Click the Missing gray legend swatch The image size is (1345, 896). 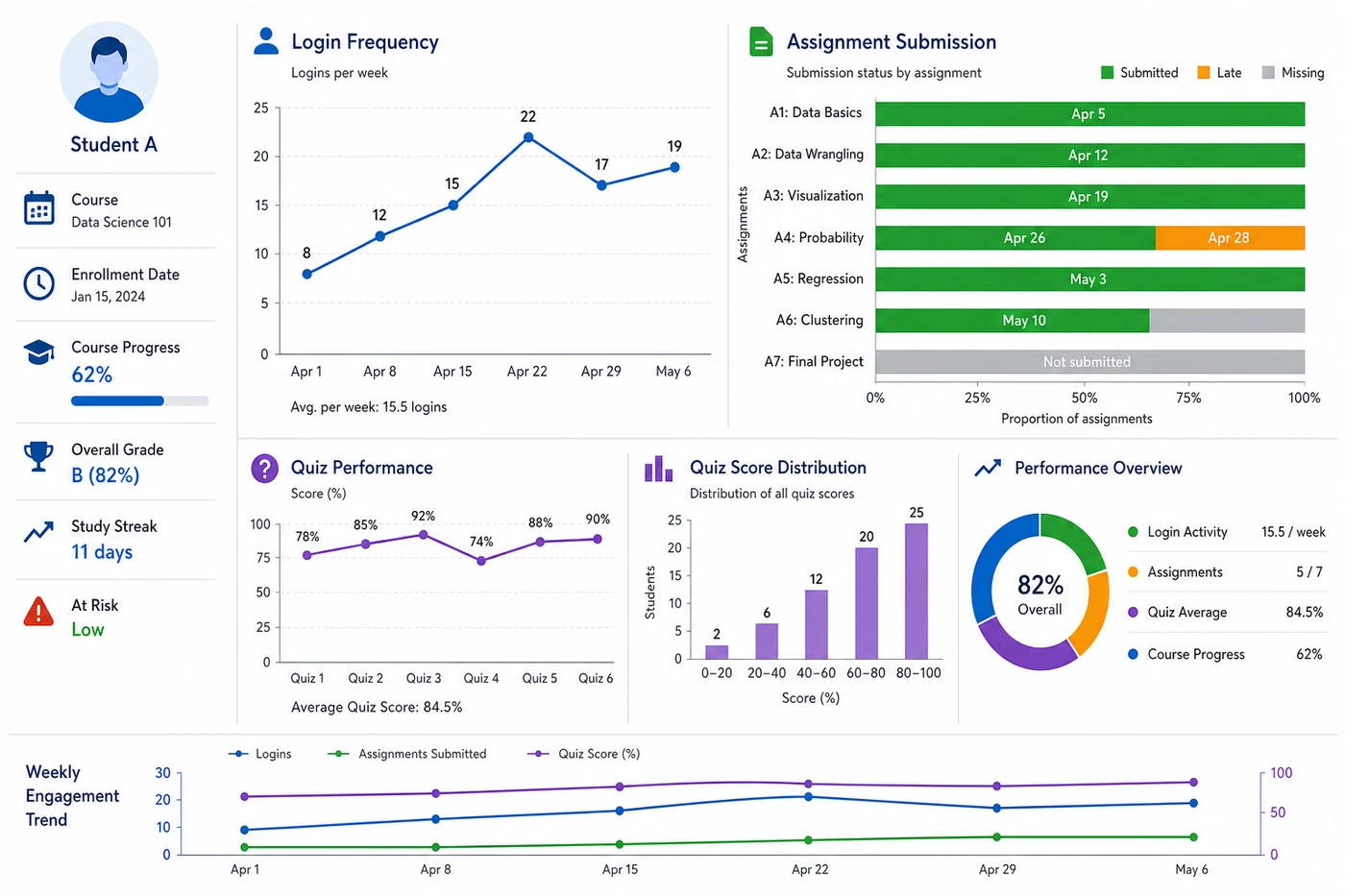[x=1268, y=73]
